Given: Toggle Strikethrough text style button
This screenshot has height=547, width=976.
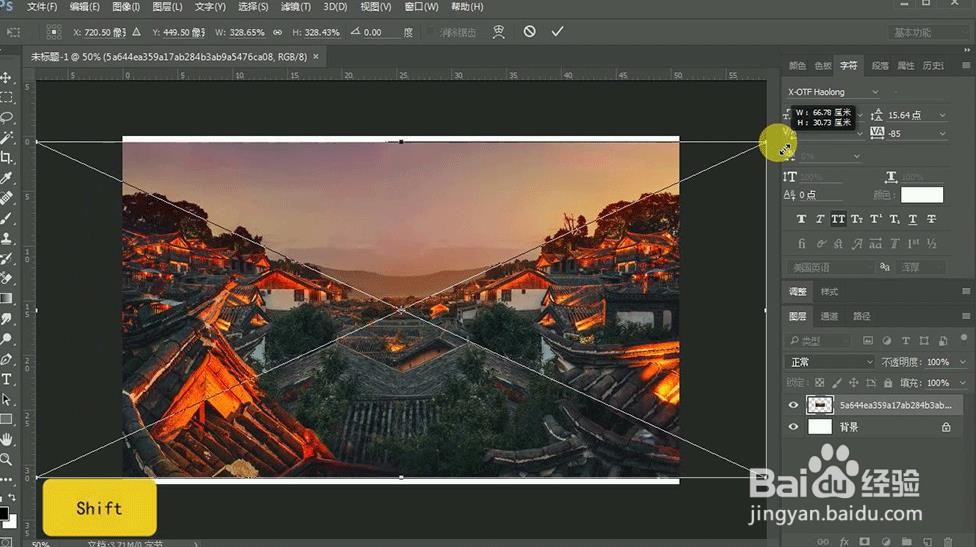Looking at the screenshot, I should tap(931, 219).
